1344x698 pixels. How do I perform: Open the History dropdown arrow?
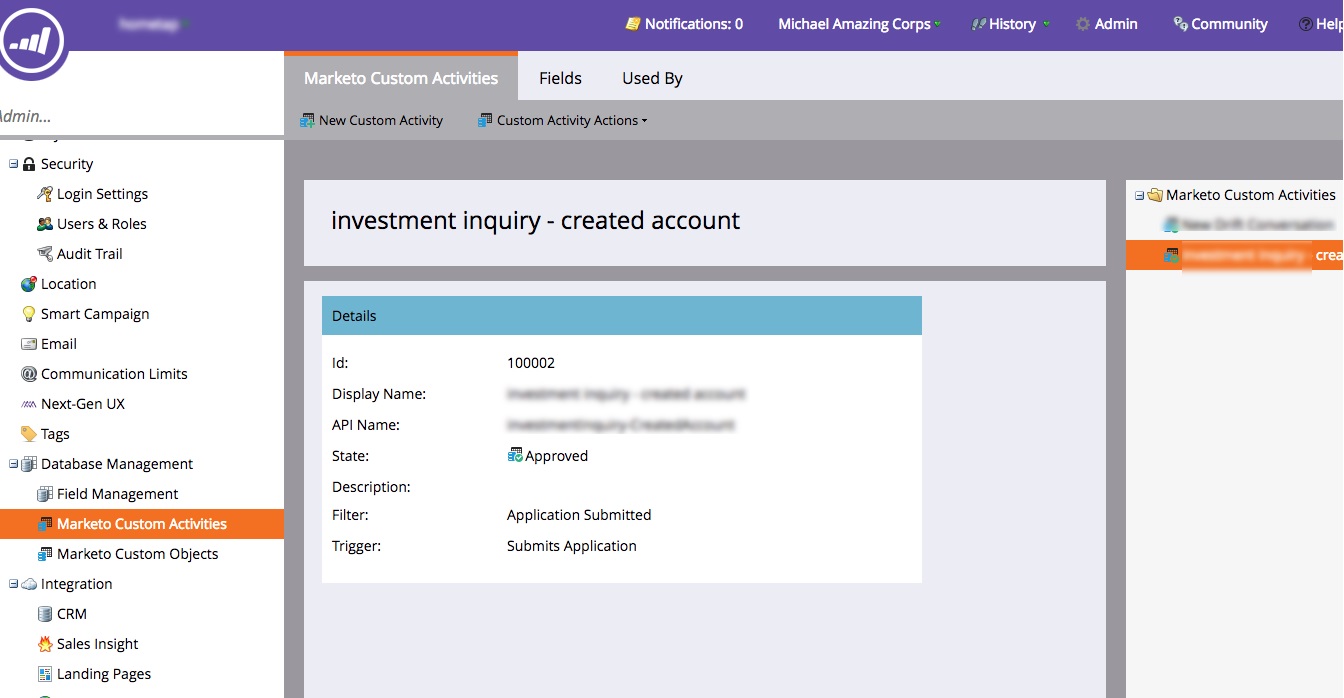[1046, 24]
